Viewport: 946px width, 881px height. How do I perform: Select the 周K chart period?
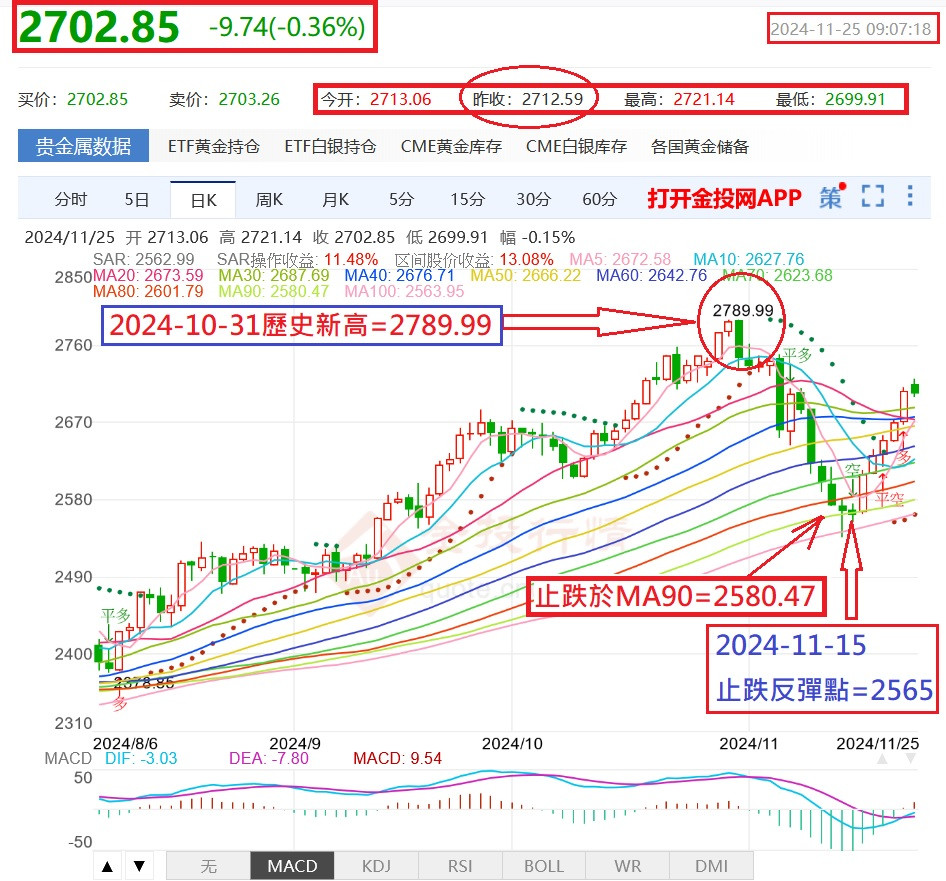click(269, 199)
